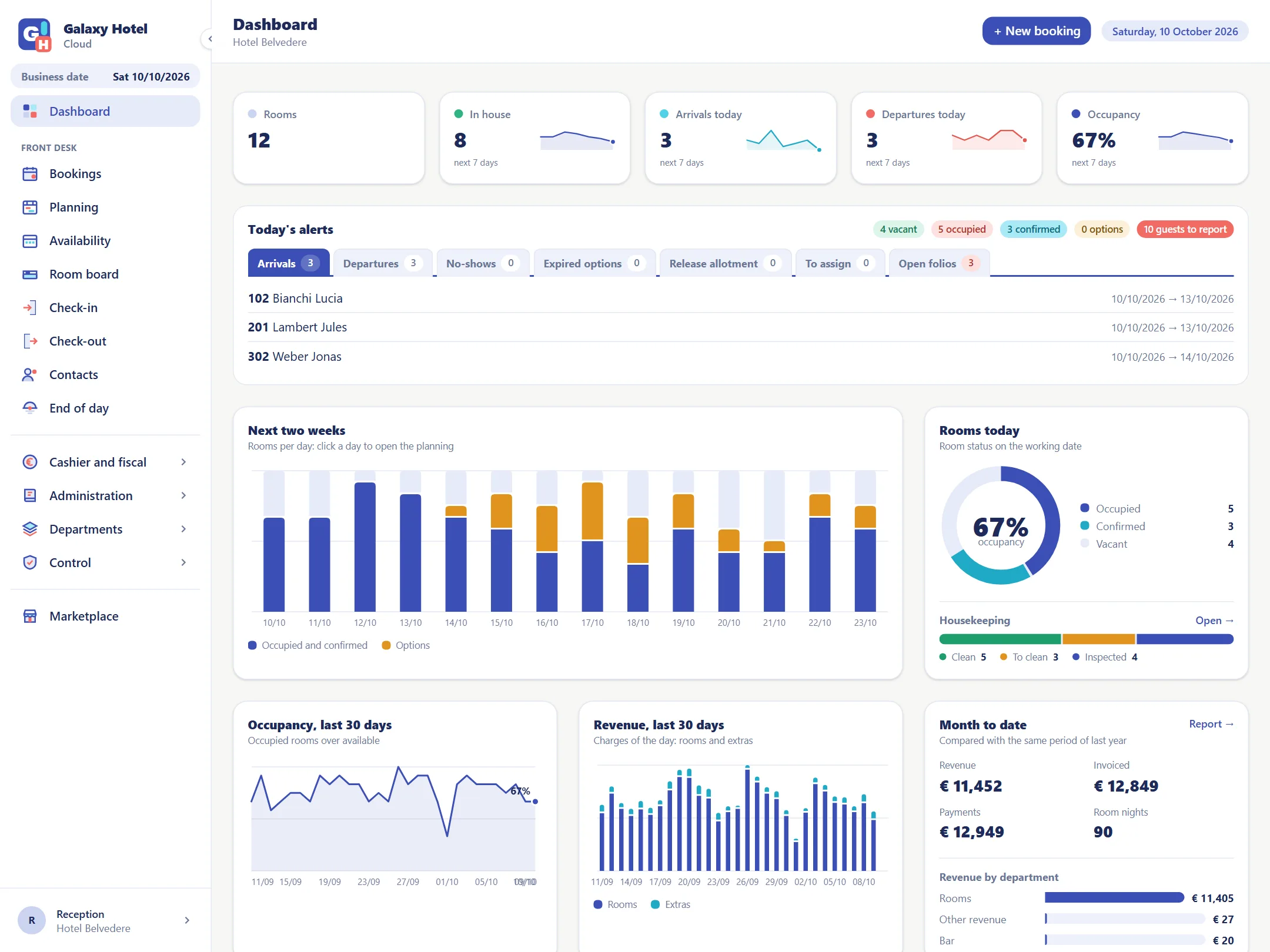This screenshot has height=952, width=1270.
Task: Open the Month to date Report link
Action: (1211, 724)
